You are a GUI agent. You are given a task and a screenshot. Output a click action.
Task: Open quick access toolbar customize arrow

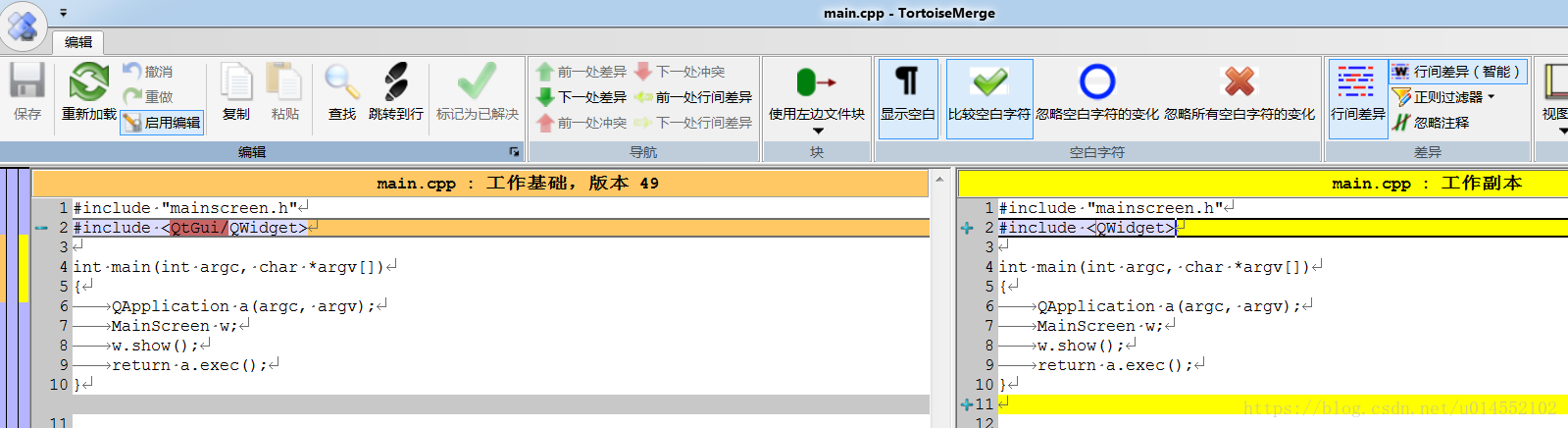click(64, 13)
